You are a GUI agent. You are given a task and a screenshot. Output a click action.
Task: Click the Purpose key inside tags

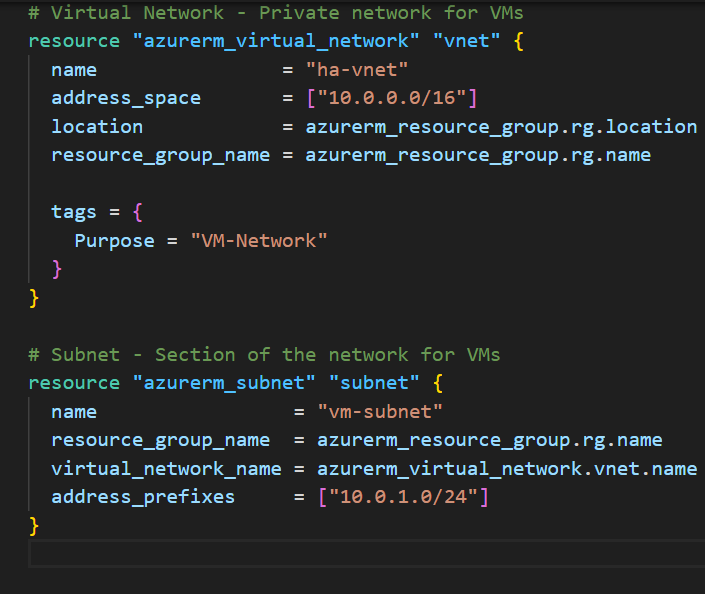(115, 241)
